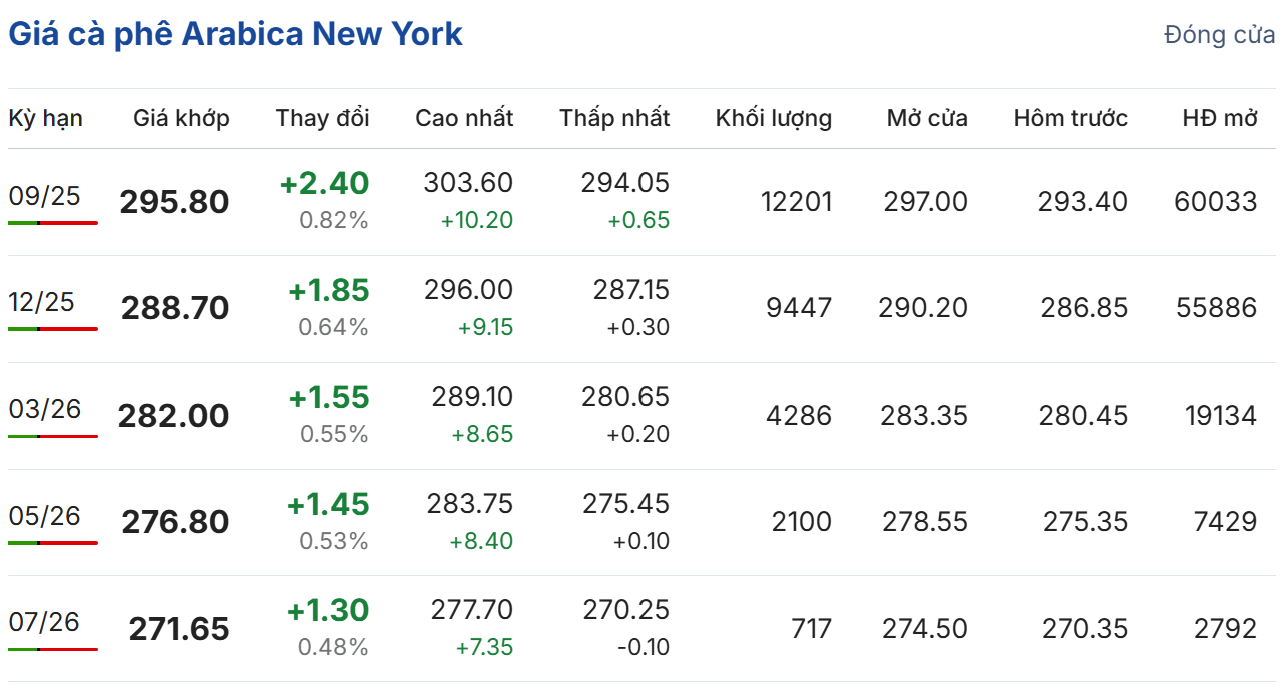Click the 'Hôm trước' column header
This screenshot has height=686, width=1280.
coord(1070,118)
